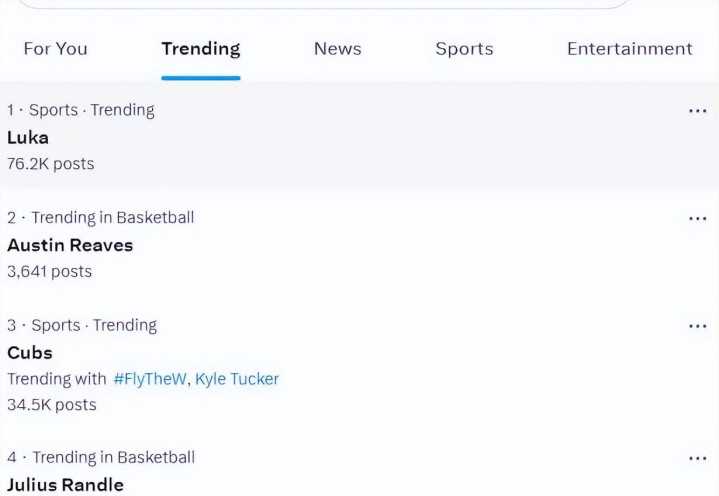Click the 3,641 posts count

[x=50, y=271]
